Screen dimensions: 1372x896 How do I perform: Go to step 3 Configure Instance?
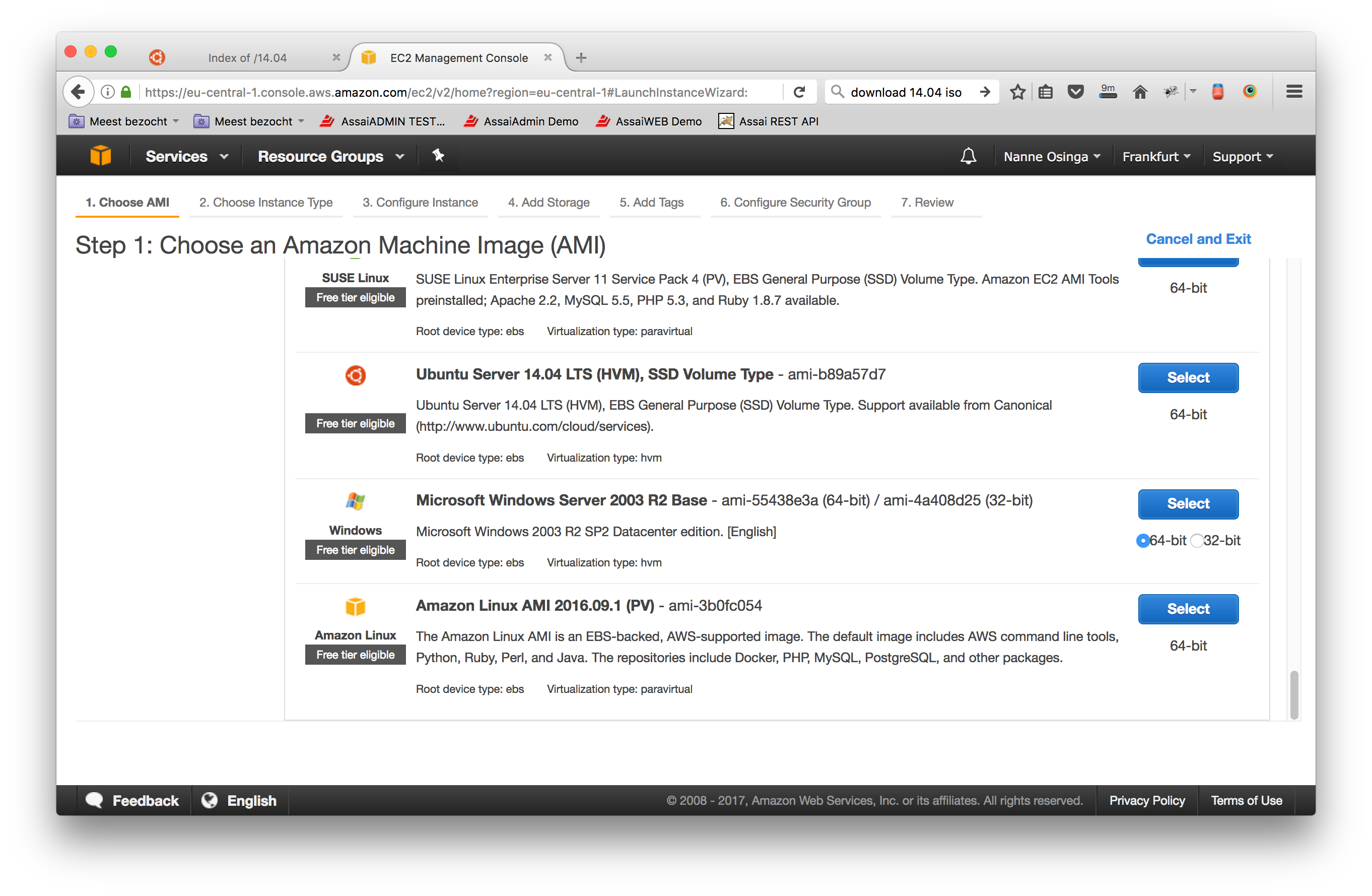(x=420, y=203)
